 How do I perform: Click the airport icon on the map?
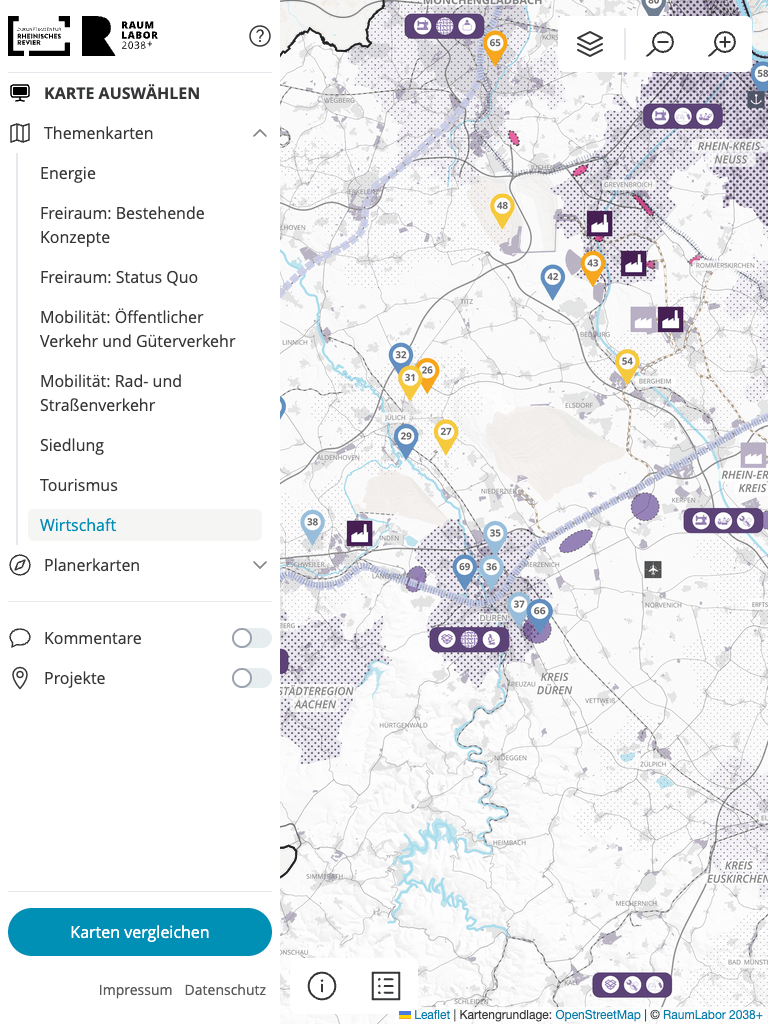pos(654,569)
